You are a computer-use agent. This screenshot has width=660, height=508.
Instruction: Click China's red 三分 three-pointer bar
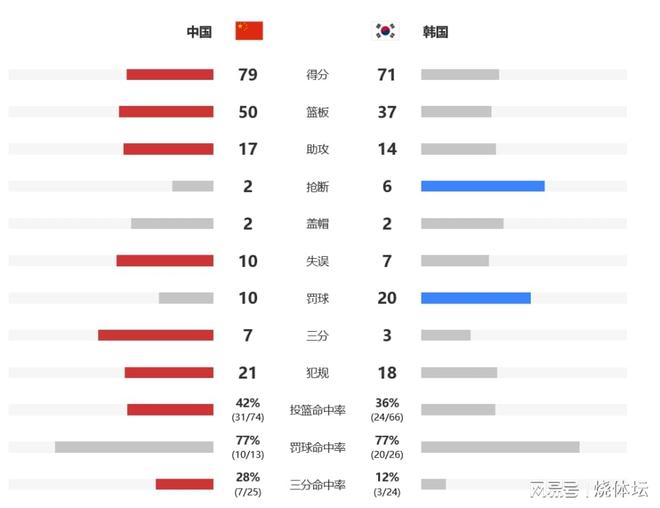156,335
